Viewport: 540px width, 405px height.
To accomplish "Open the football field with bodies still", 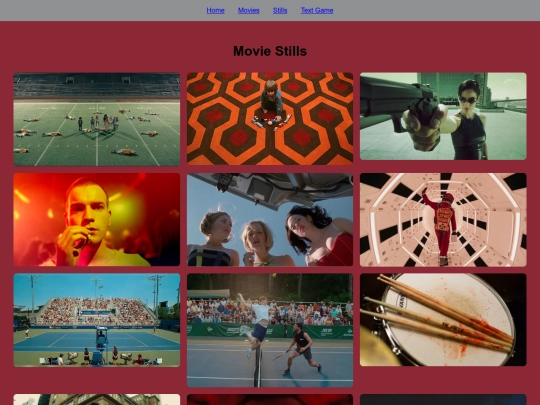I will click(x=97, y=119).
